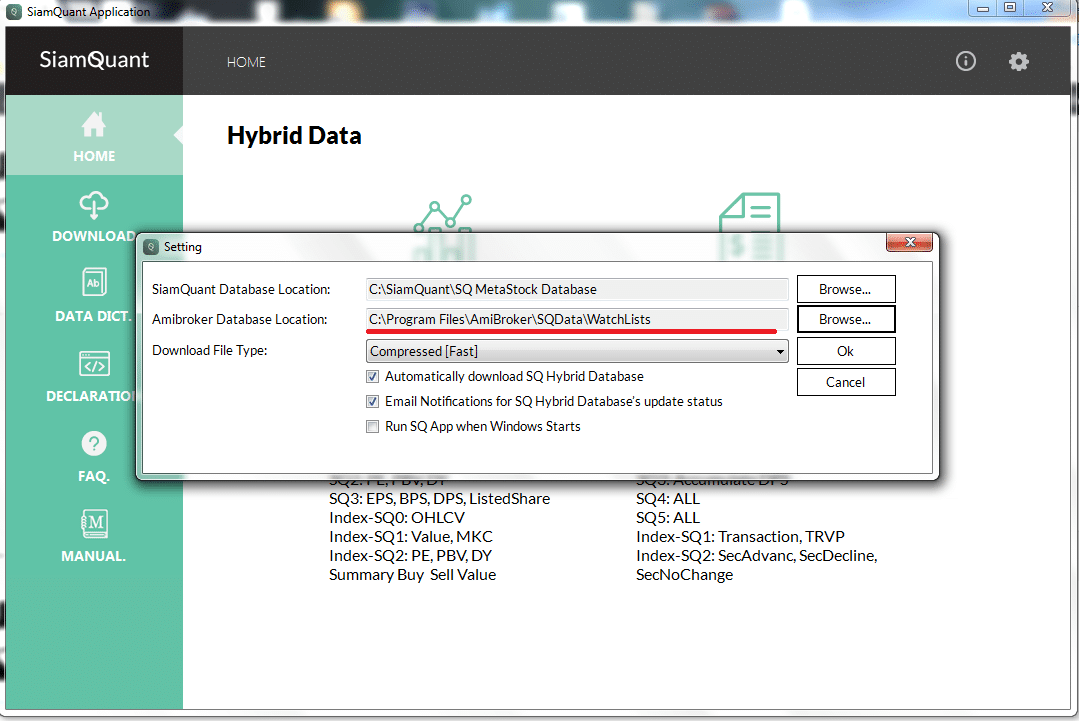Browse for SiamQuant Database Location
The image size is (1079, 721).
[x=845, y=289]
